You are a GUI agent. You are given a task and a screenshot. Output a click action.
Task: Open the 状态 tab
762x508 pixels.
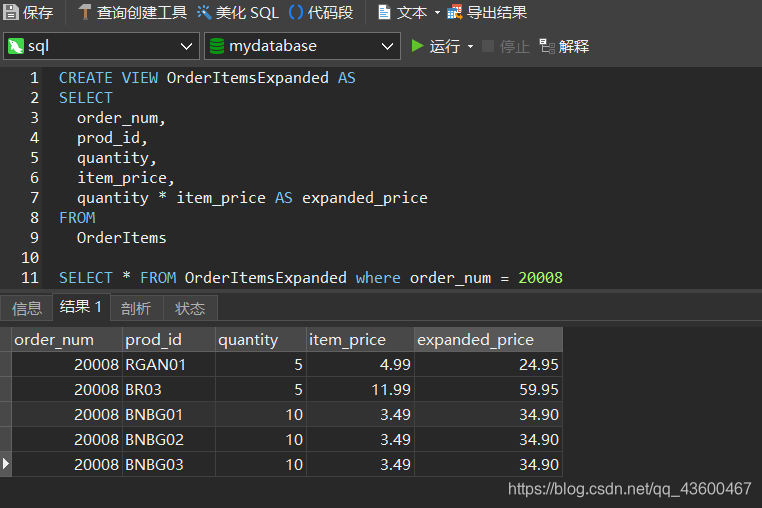click(x=190, y=308)
